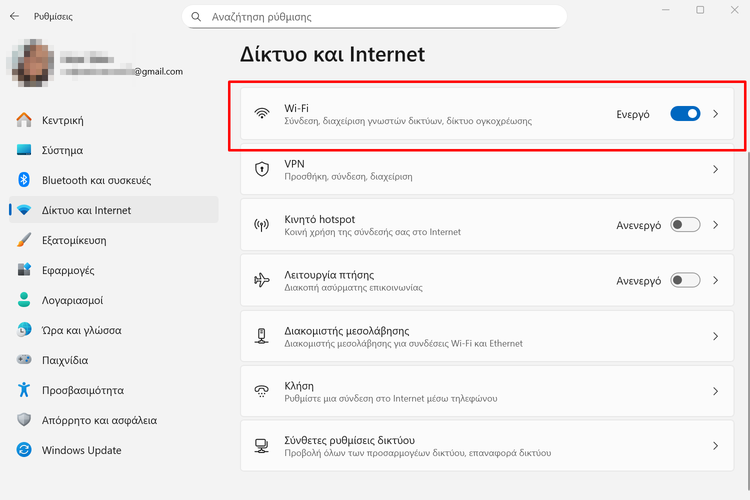Click the proxy server icon
The image size is (750, 500).
pyautogui.click(x=262, y=336)
